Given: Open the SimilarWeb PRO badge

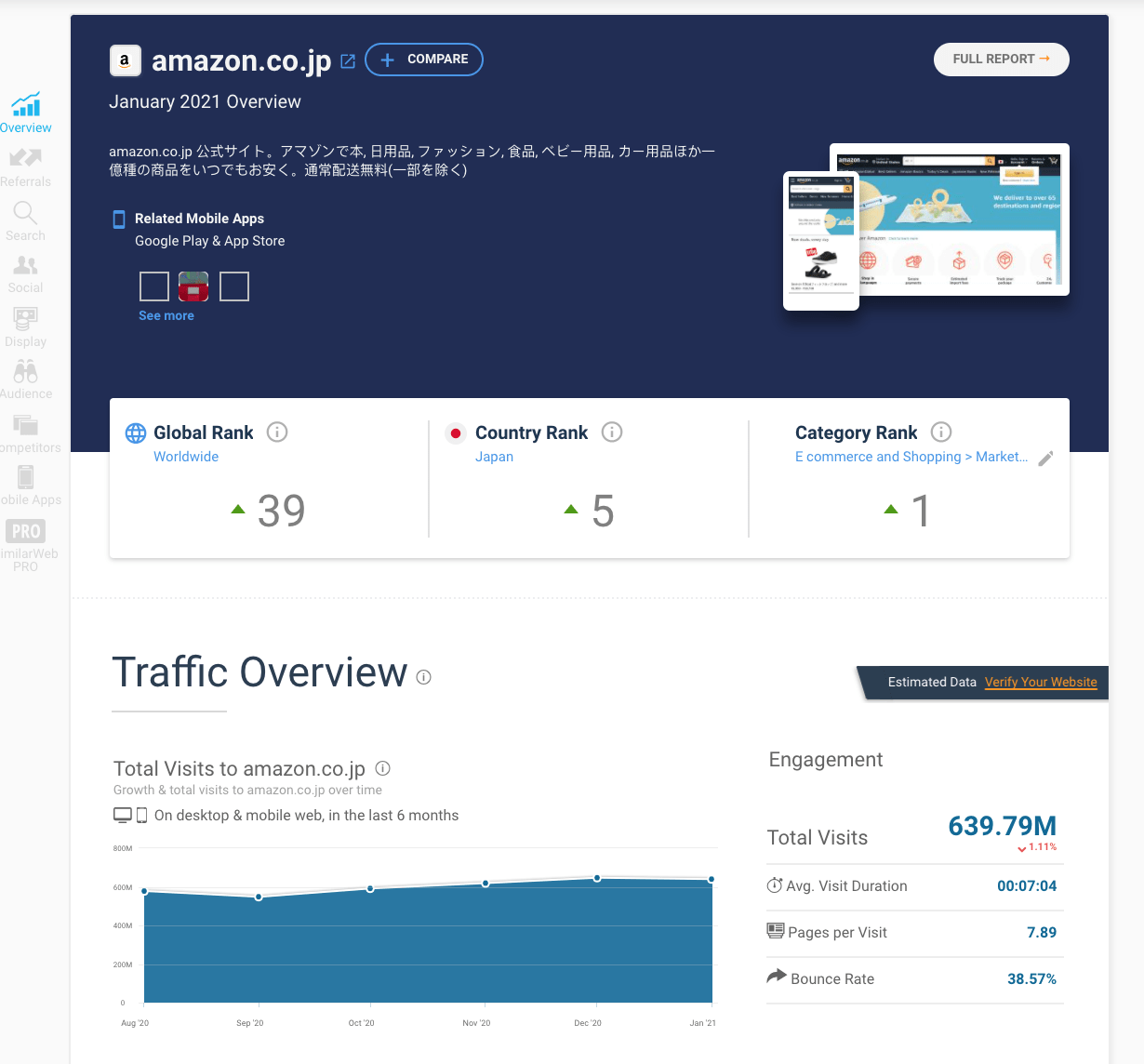Looking at the screenshot, I should coord(26,531).
